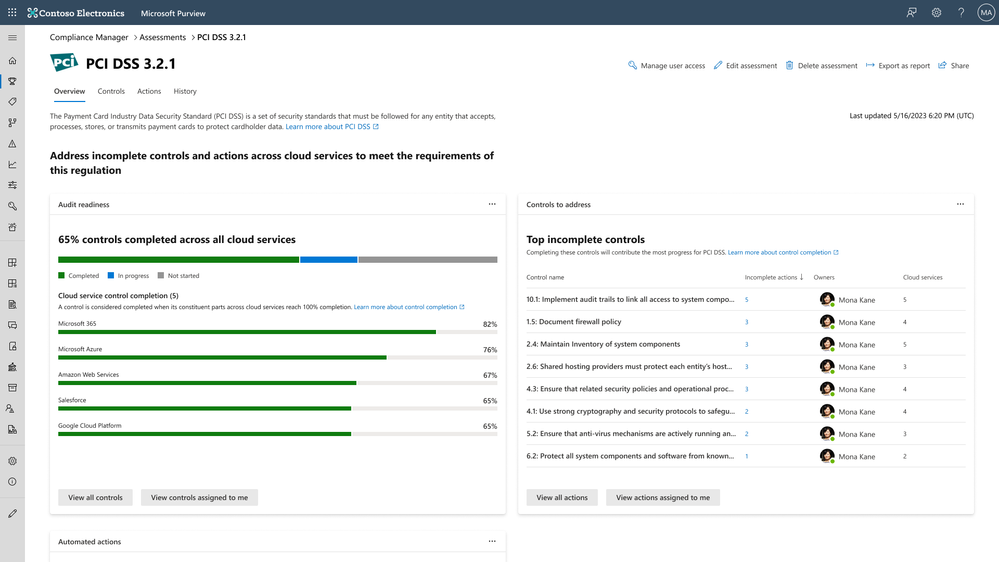Click View all actions button
Image resolution: width=999 pixels, height=562 pixels.
pos(562,497)
